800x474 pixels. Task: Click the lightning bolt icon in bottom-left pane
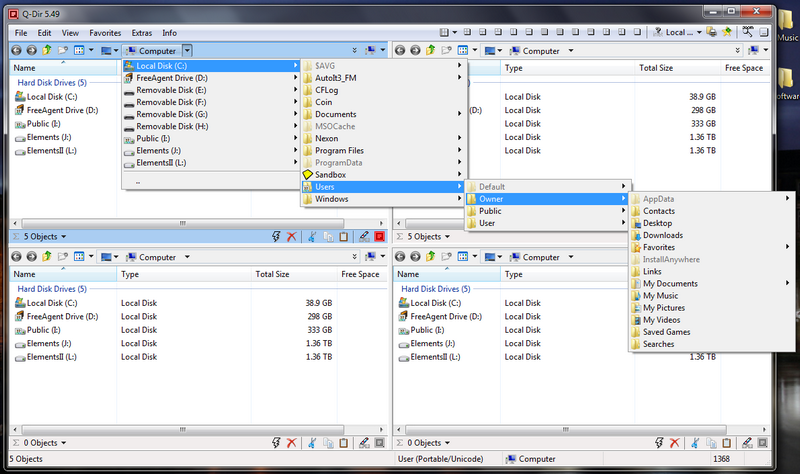[x=275, y=442]
